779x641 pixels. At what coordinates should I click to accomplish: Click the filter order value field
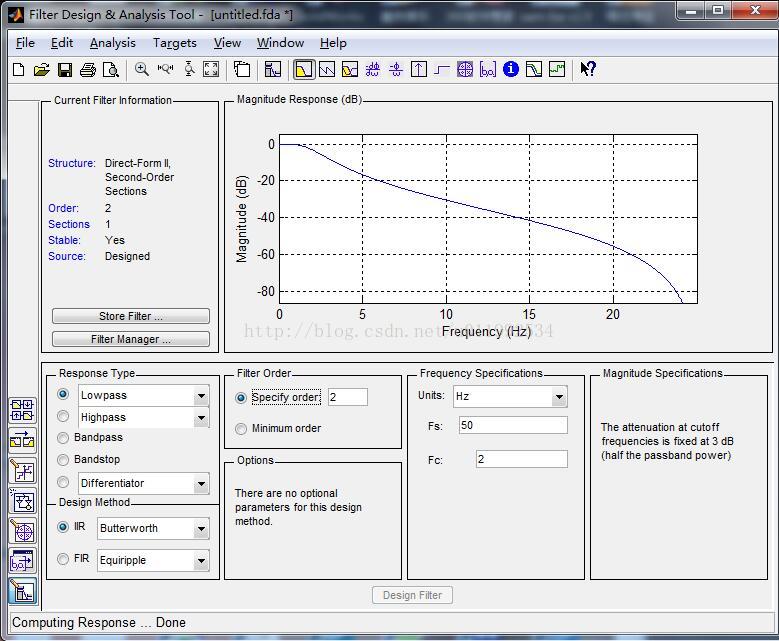point(348,397)
